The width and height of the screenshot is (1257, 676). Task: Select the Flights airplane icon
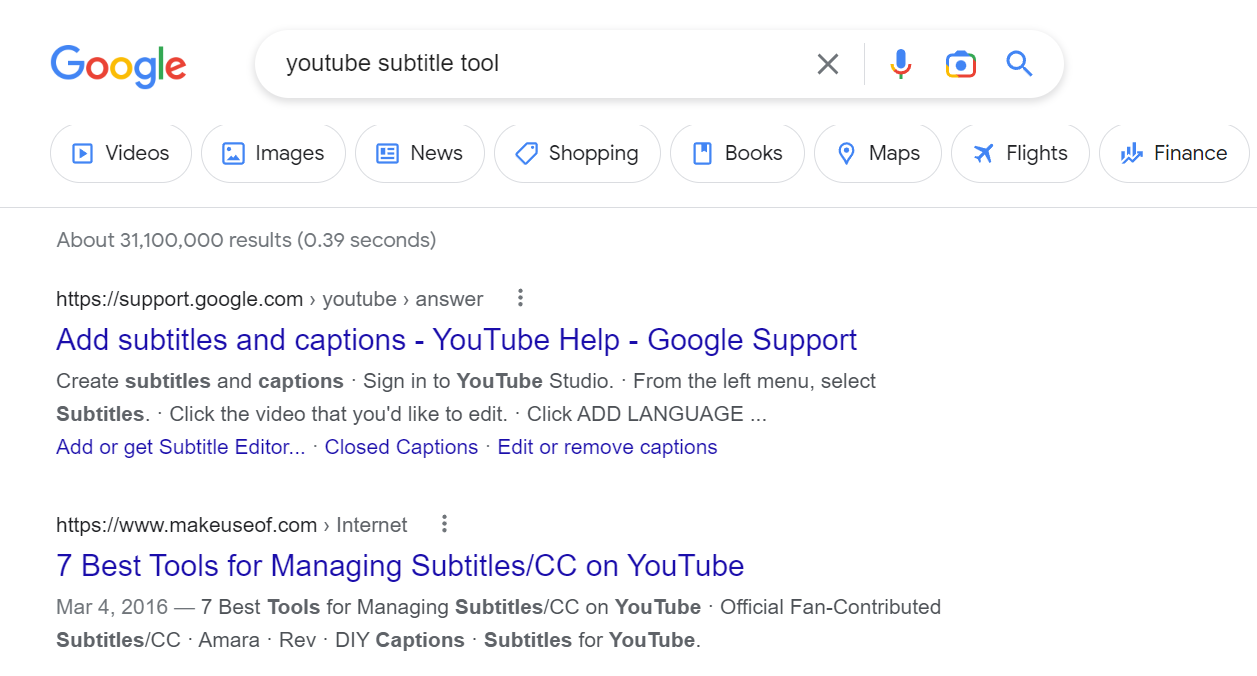tap(982, 153)
